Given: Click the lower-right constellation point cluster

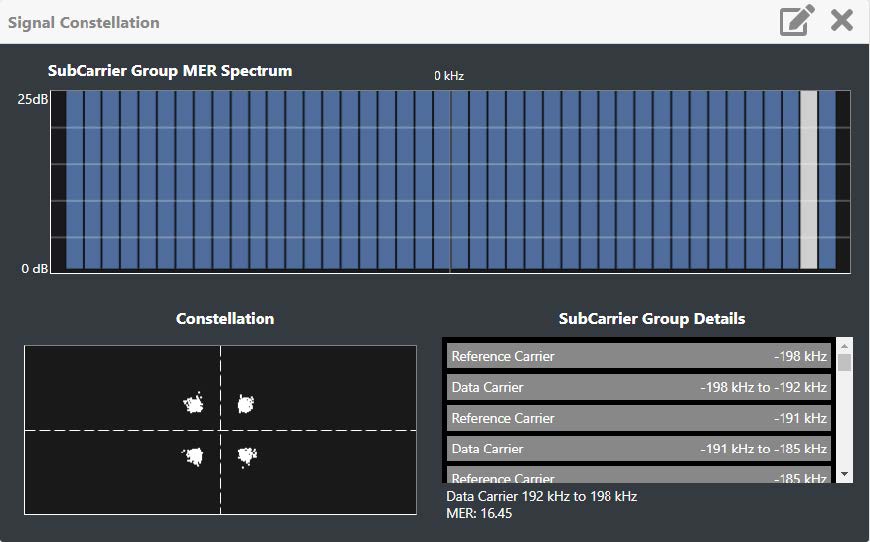Looking at the screenshot, I should 246,457.
